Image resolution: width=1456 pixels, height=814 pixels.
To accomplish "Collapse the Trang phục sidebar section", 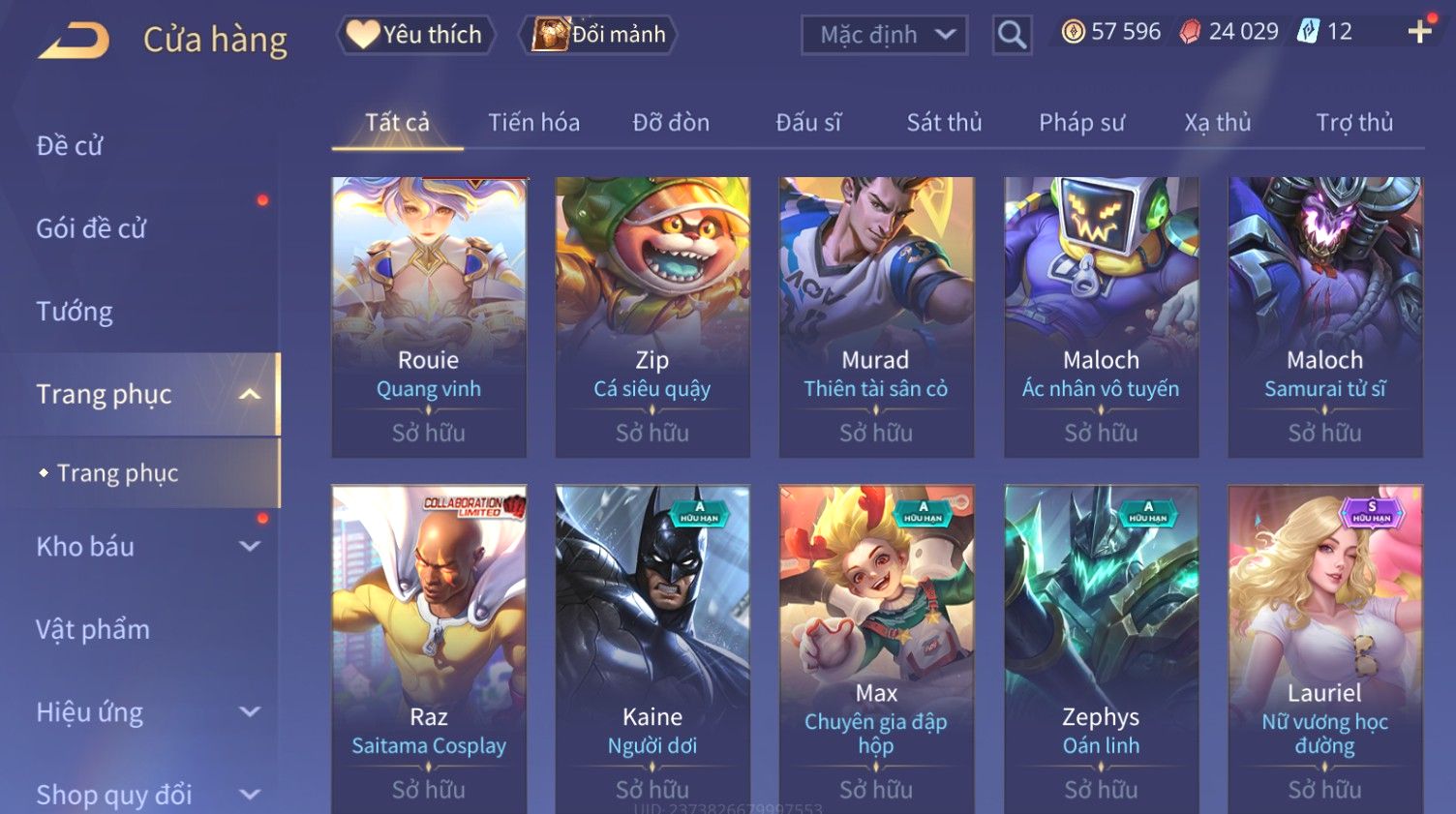I will [x=250, y=394].
